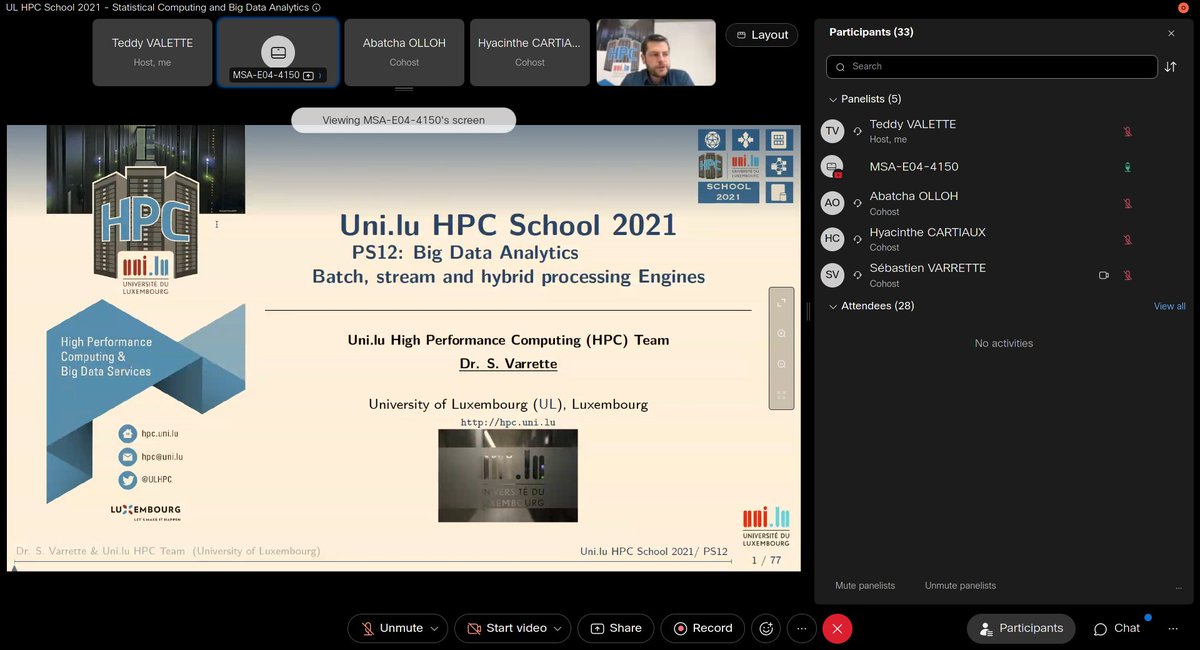Select Hyacinthe CARTIA... video tile
This screenshot has width=1200, height=650.
[x=530, y=52]
